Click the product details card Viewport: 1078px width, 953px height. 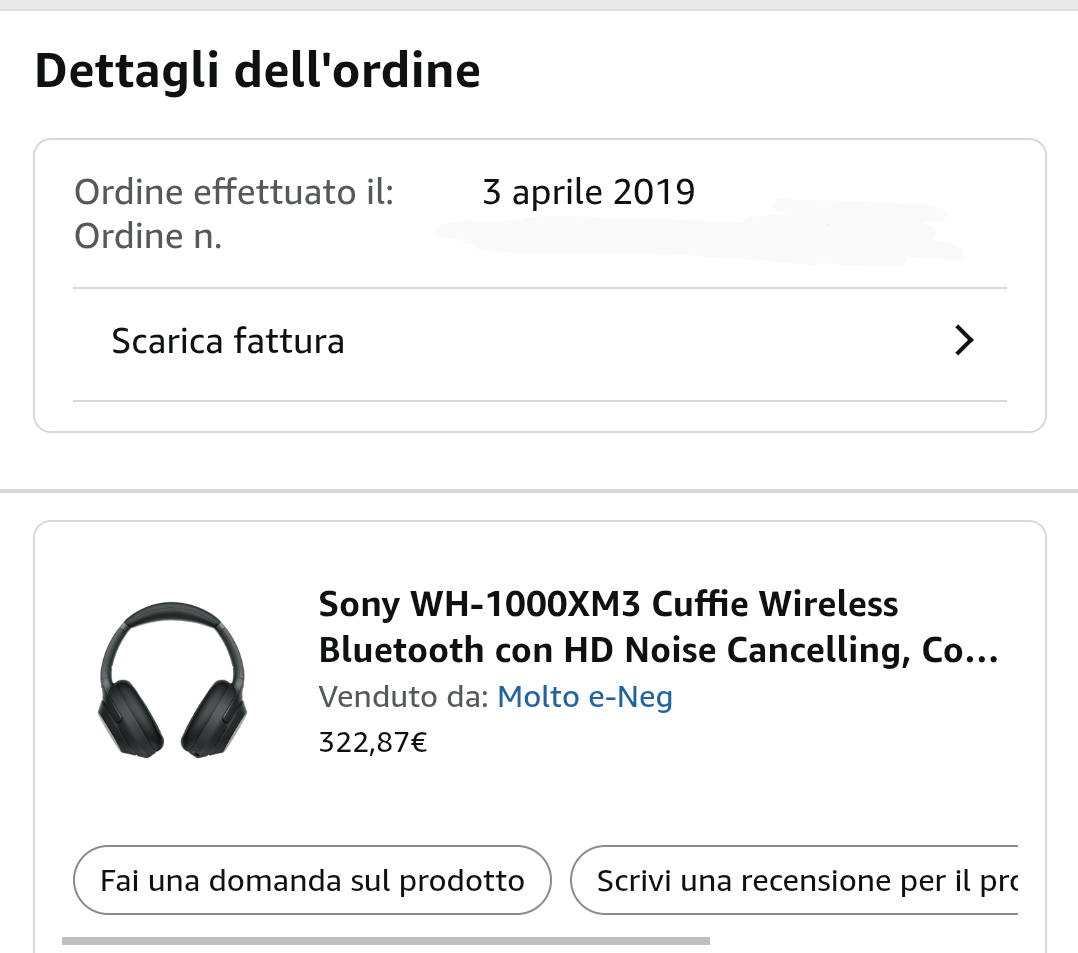(540, 735)
